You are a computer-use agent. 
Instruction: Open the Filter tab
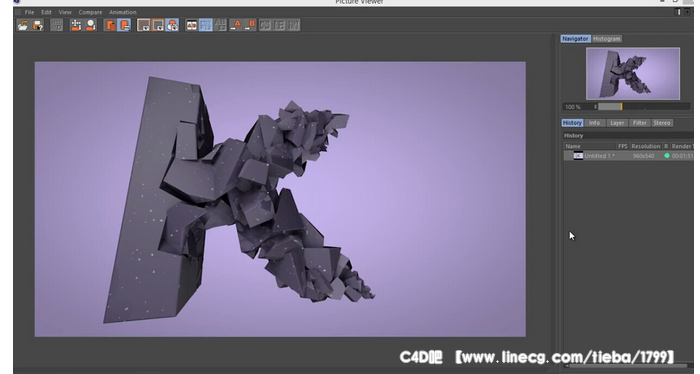pos(639,123)
